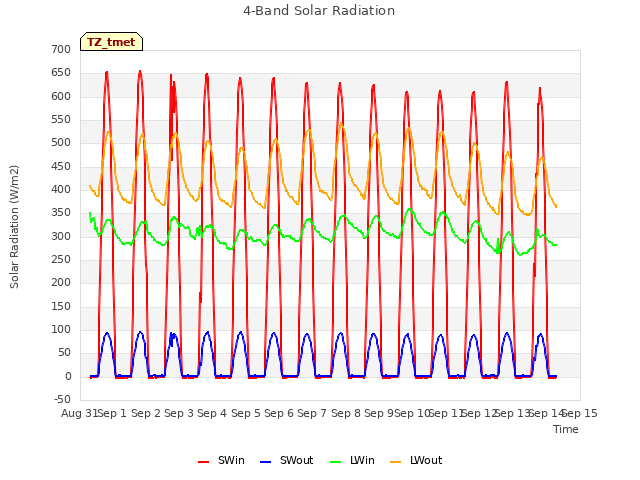Screen dimensions: 640x480
Task: Click the 500 y-axis tick label
Action: [61, 142]
